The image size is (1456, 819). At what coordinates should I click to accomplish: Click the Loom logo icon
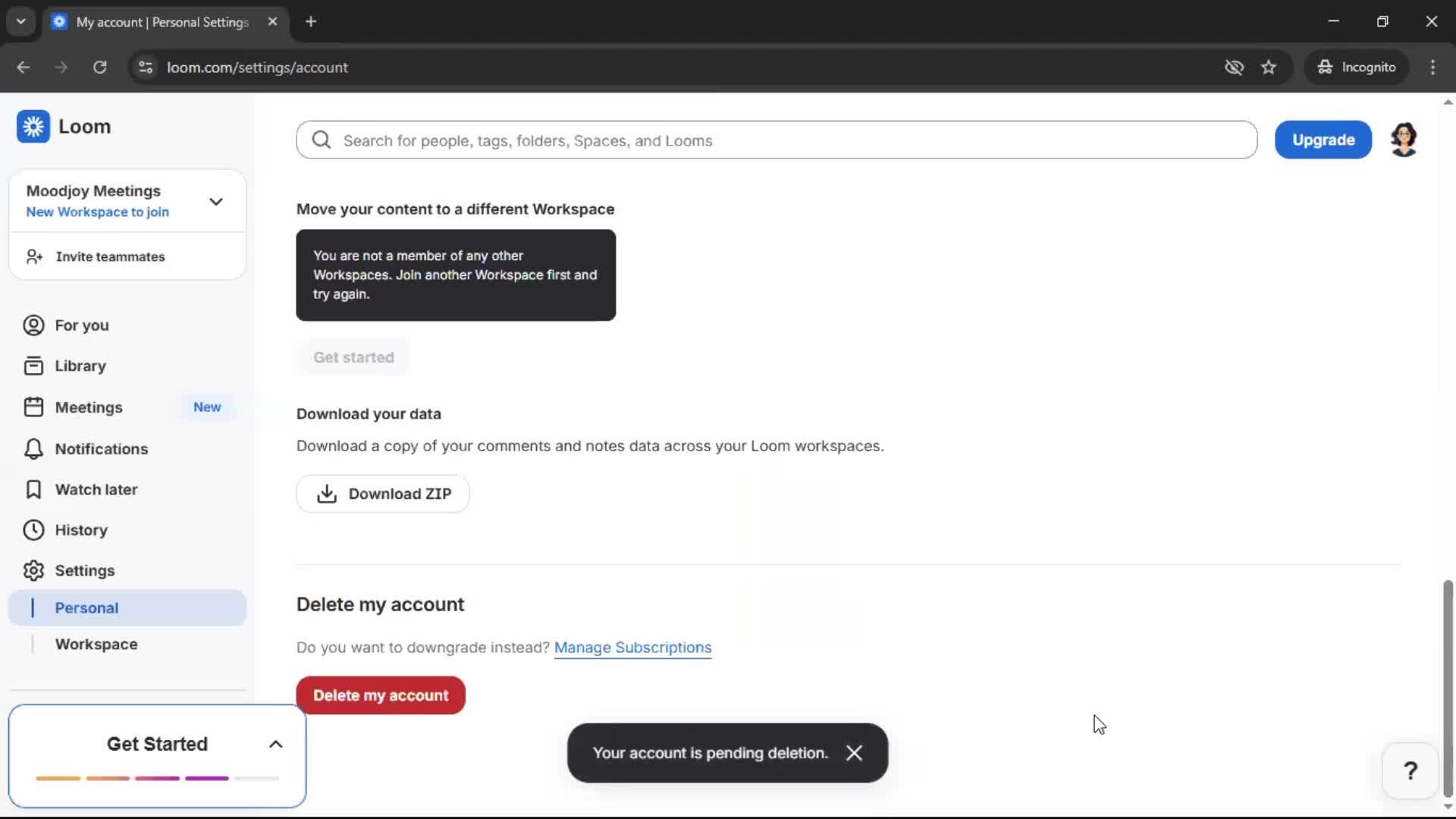[33, 127]
